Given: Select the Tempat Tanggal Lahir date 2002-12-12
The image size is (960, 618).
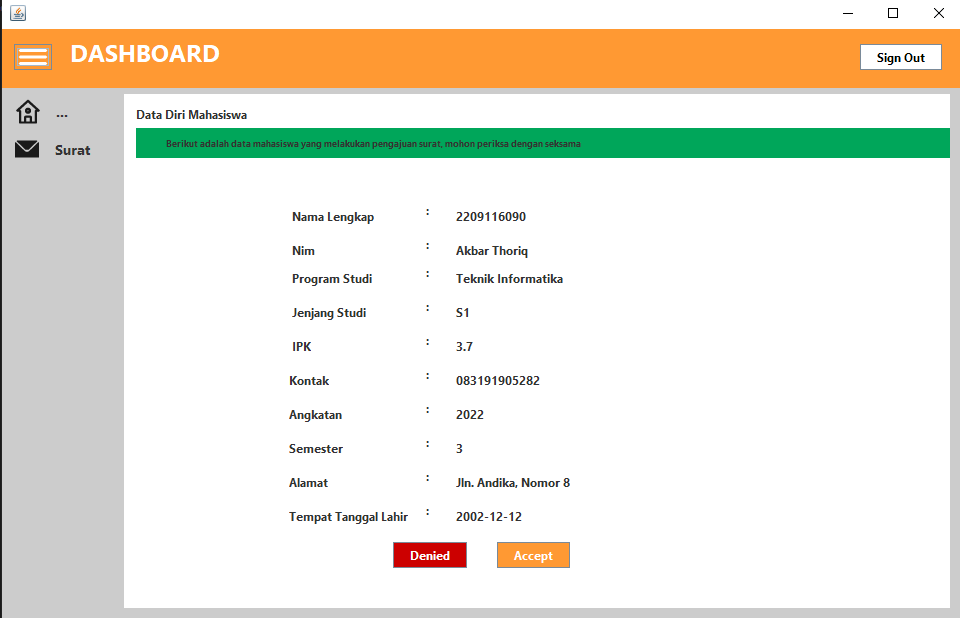Looking at the screenshot, I should [492, 516].
